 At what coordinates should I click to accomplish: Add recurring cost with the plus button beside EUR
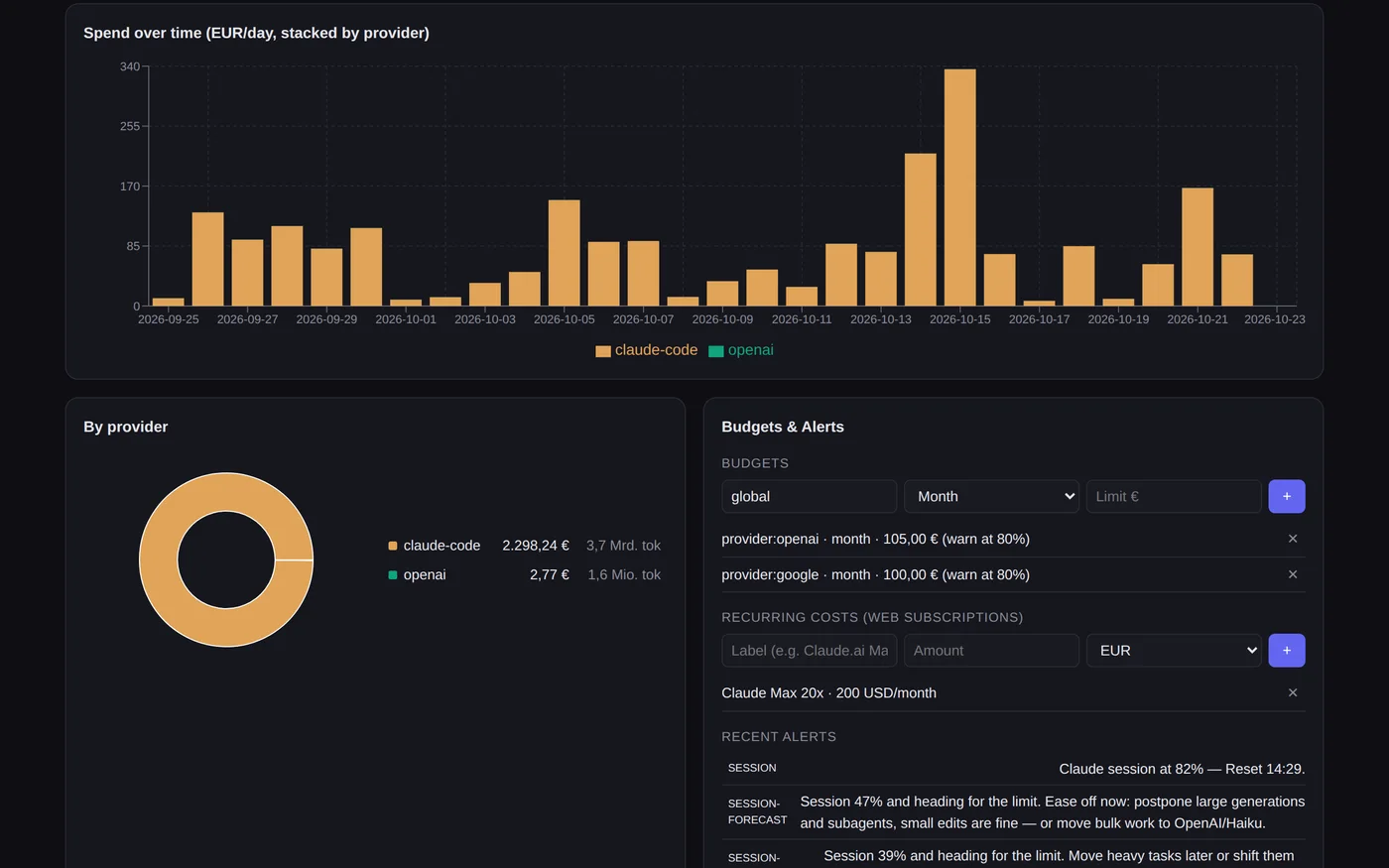[1287, 651]
